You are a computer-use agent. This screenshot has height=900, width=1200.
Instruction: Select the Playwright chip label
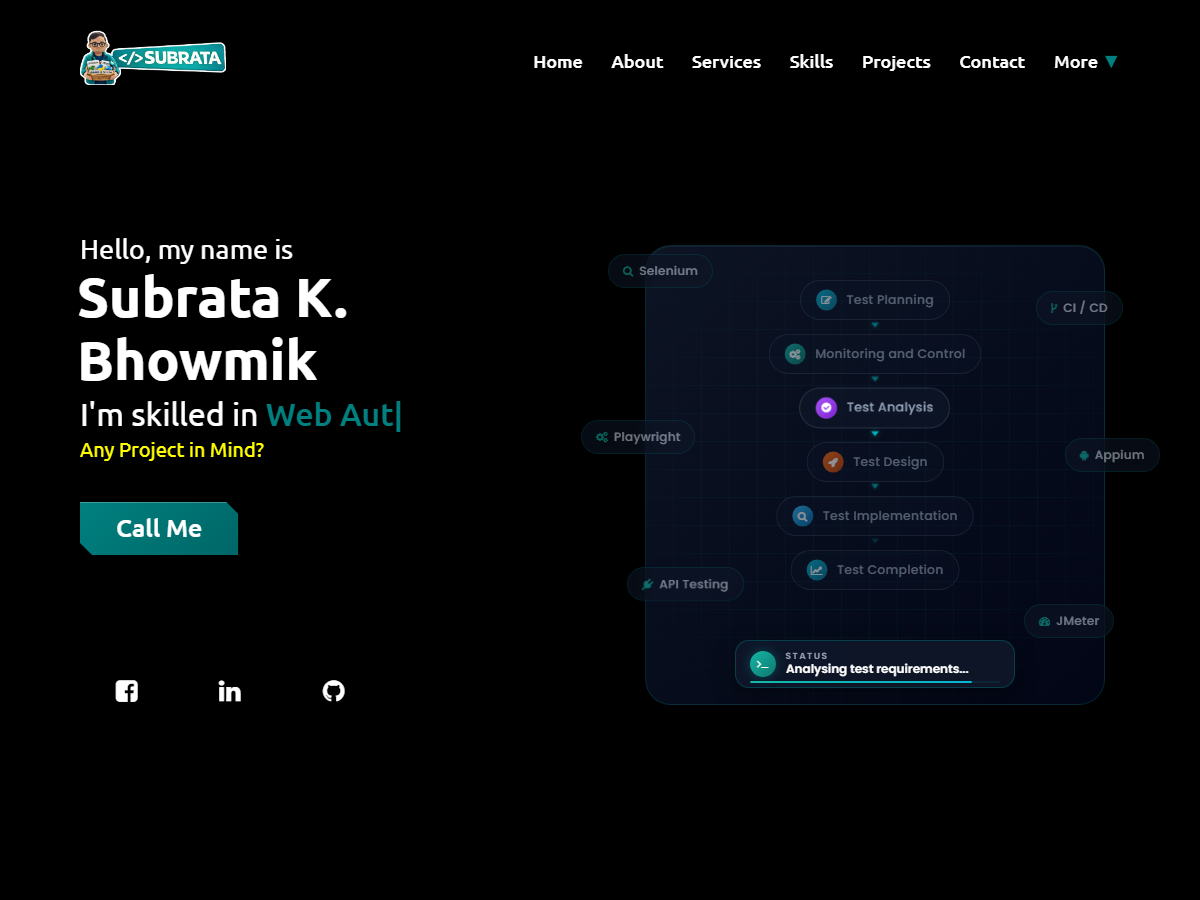click(x=647, y=437)
